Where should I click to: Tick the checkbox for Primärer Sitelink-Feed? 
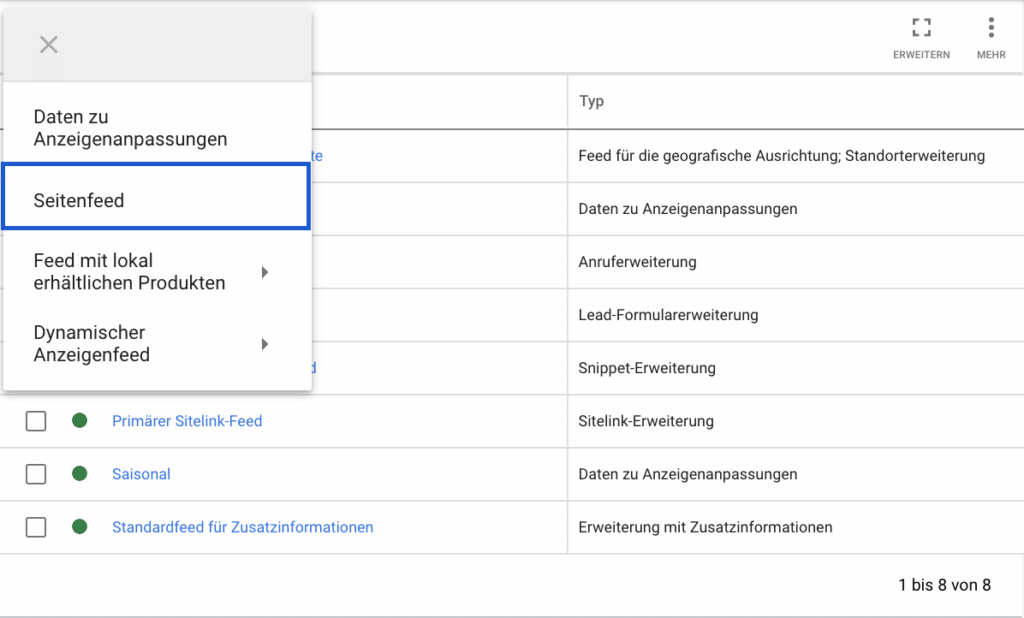36,421
